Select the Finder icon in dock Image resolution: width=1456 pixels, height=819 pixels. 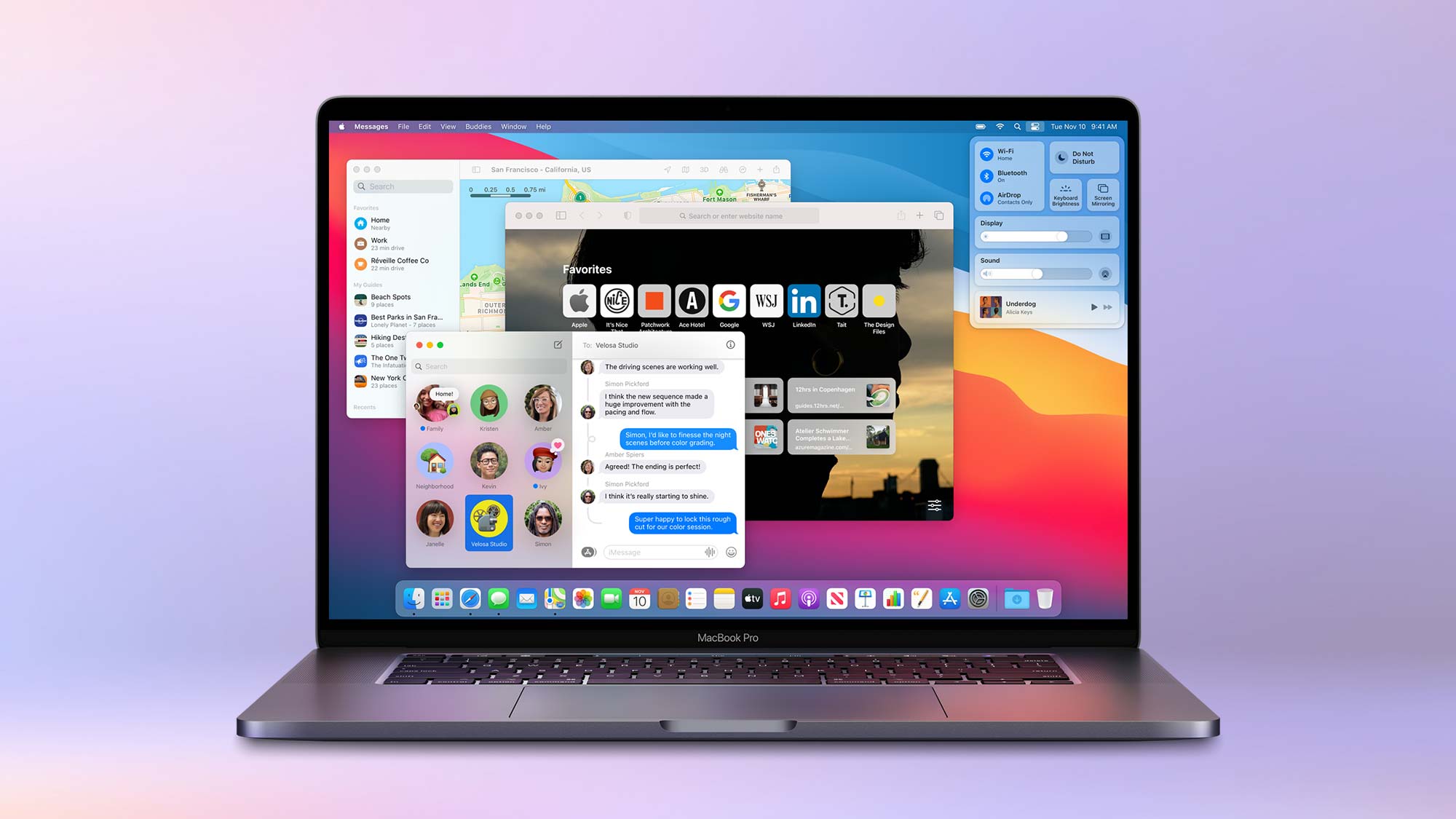click(x=413, y=599)
